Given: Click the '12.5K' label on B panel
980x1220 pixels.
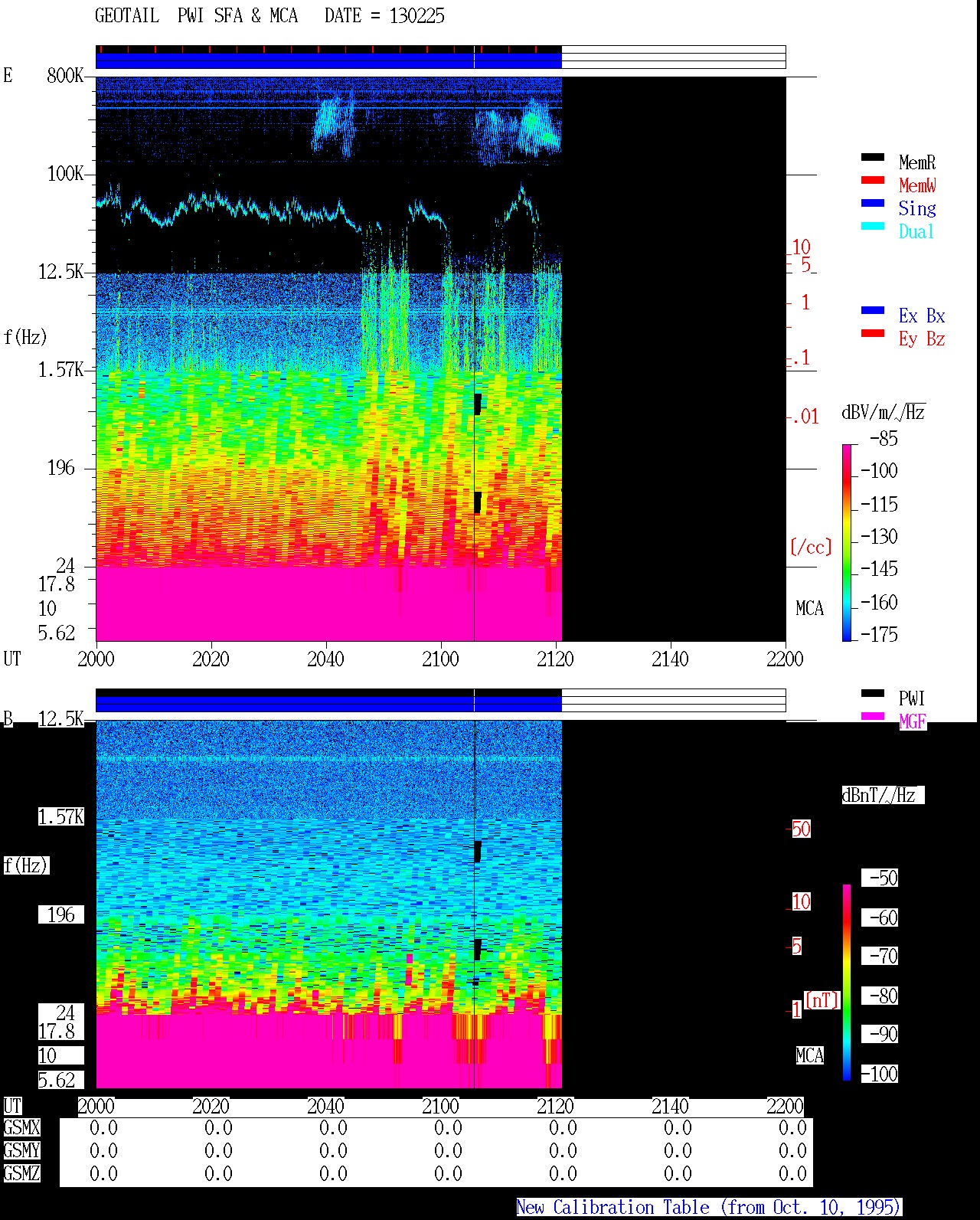Looking at the screenshot, I should (x=61, y=718).
